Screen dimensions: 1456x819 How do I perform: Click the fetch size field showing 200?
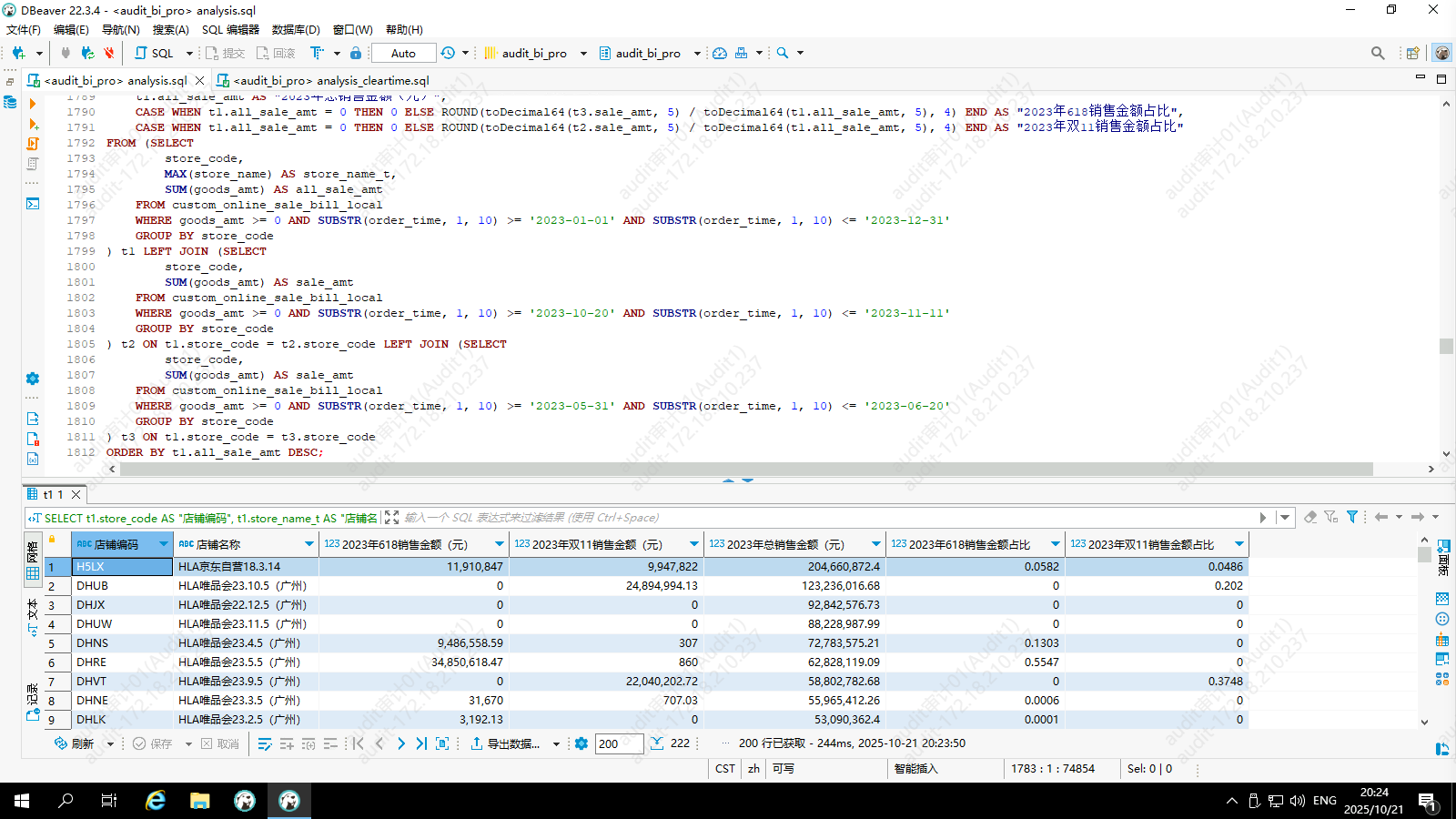[x=619, y=743]
